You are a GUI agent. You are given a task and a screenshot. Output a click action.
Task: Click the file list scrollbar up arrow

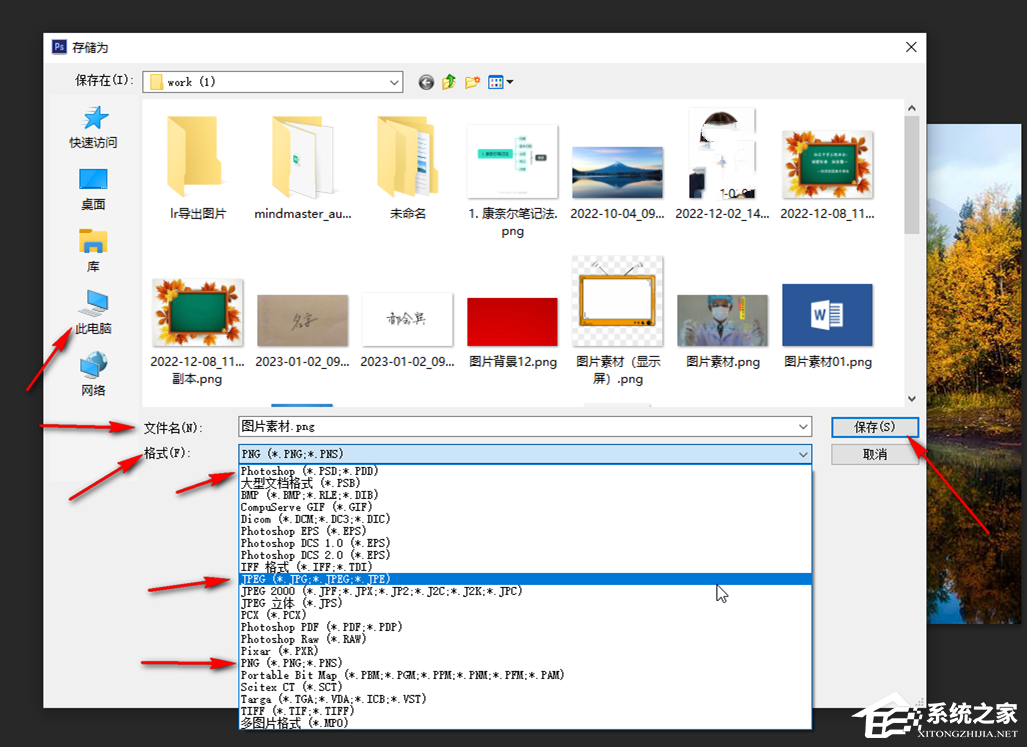[x=912, y=109]
